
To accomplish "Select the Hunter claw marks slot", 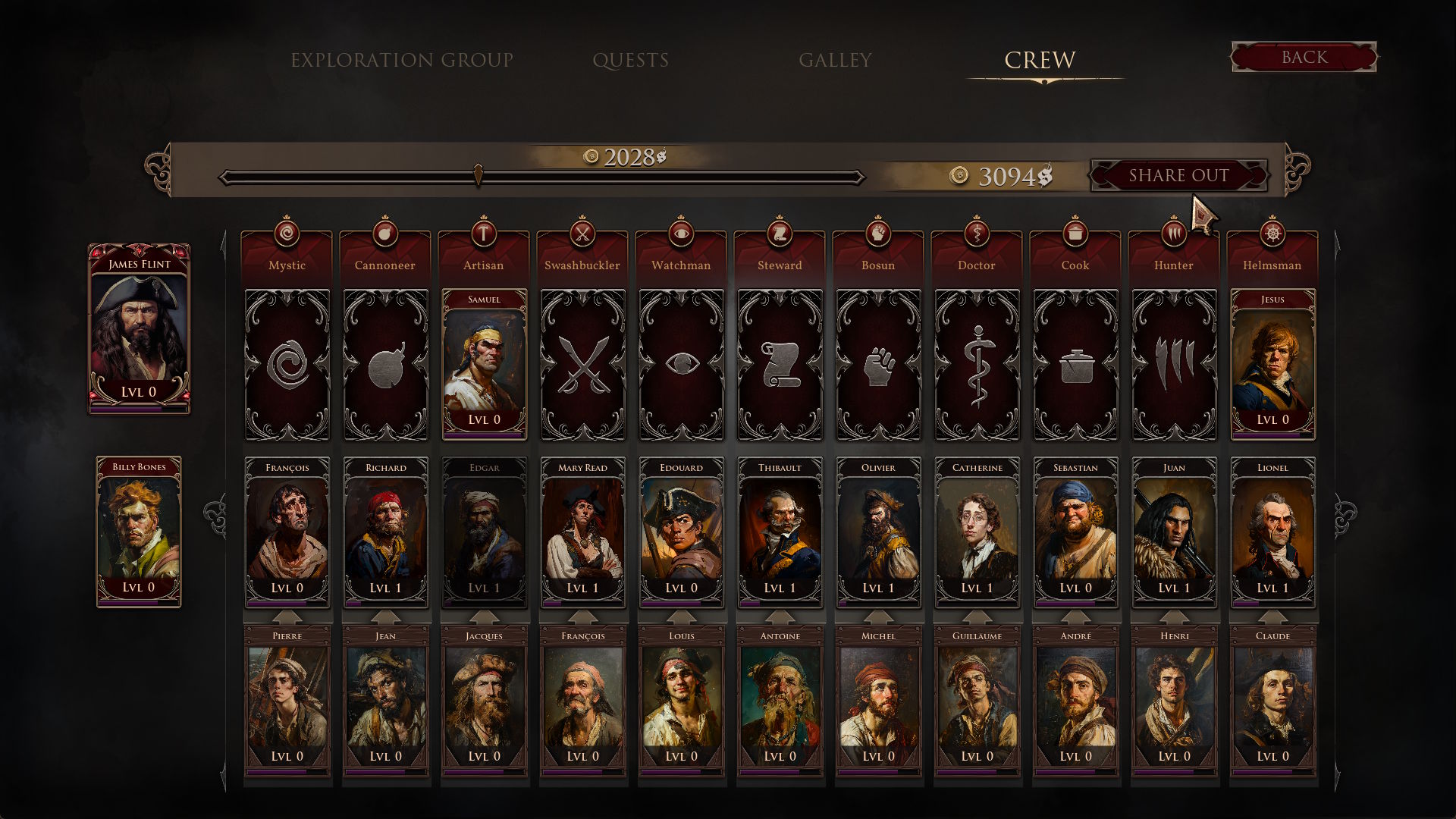I will 1174,365.
